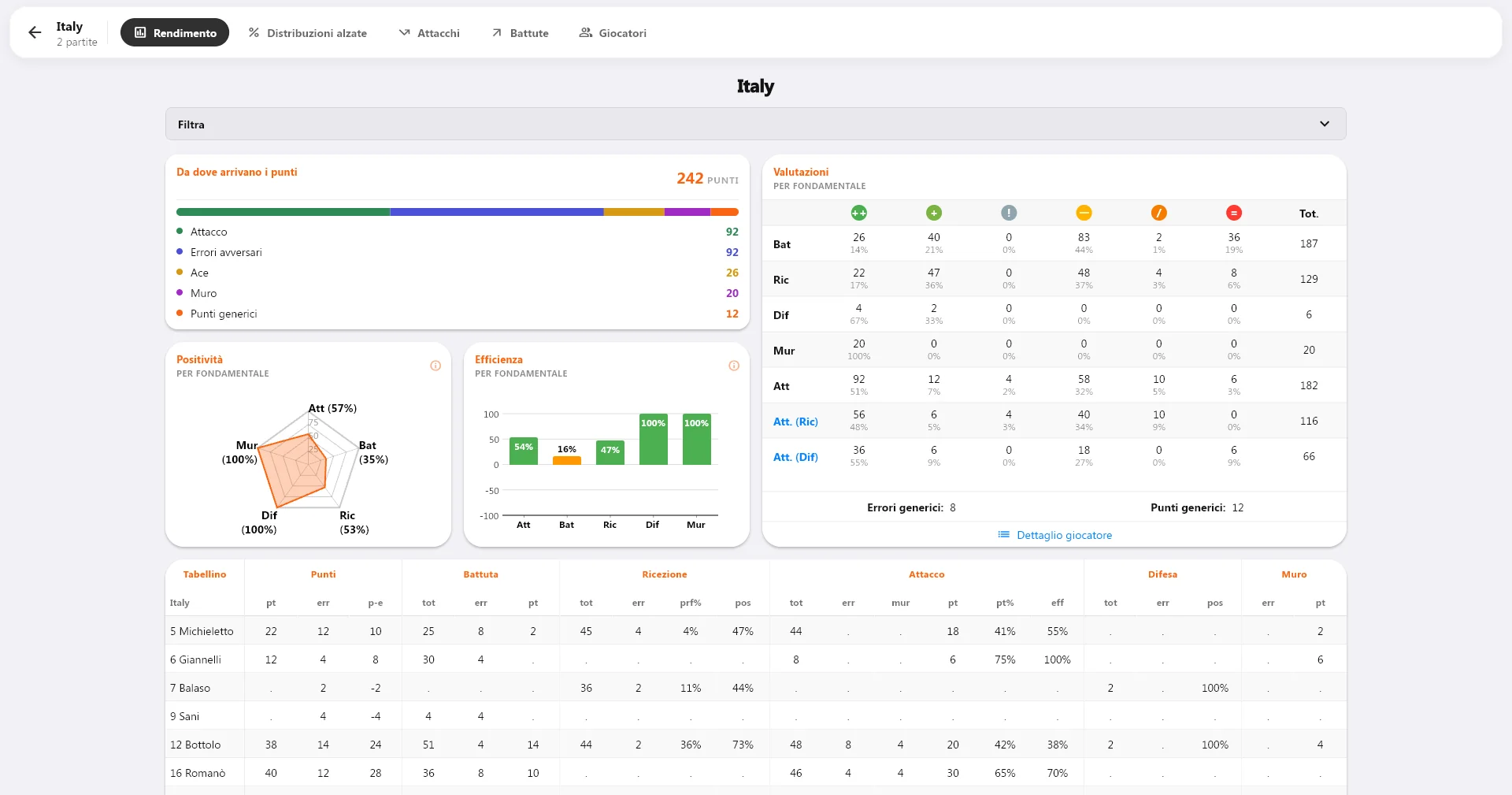Click the Positività info icon
The image size is (1512, 795).
[x=435, y=366]
